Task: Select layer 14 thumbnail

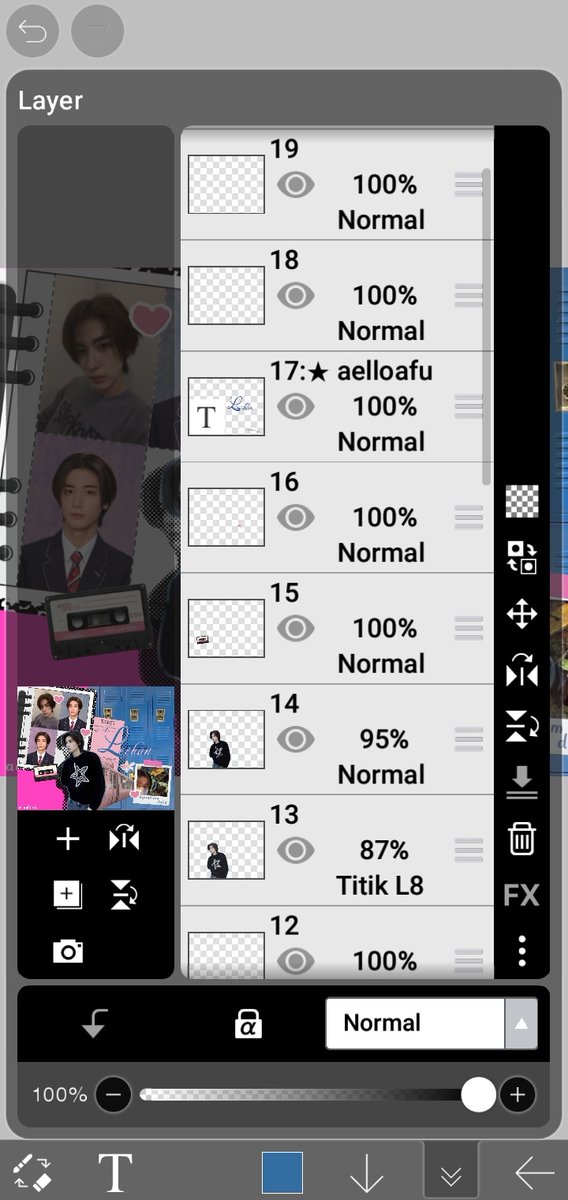Action: (x=226, y=739)
